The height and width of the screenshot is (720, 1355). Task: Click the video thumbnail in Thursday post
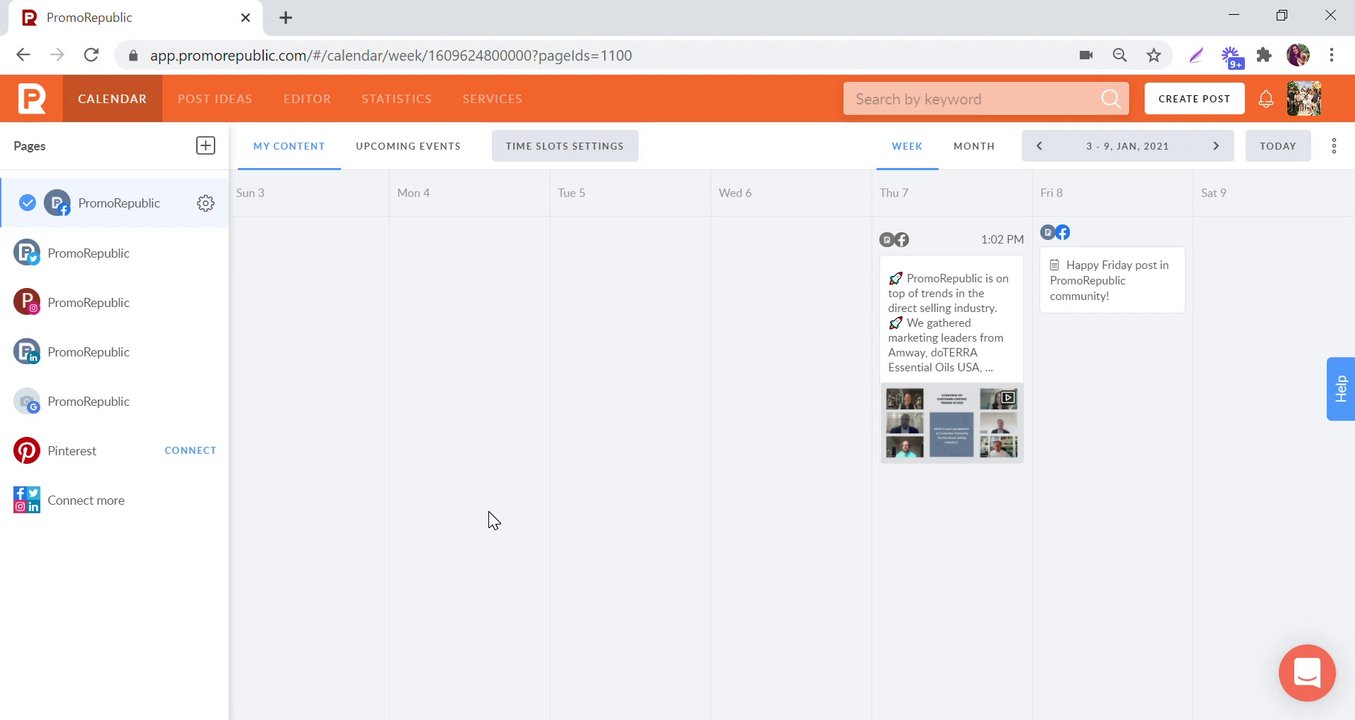click(x=952, y=423)
